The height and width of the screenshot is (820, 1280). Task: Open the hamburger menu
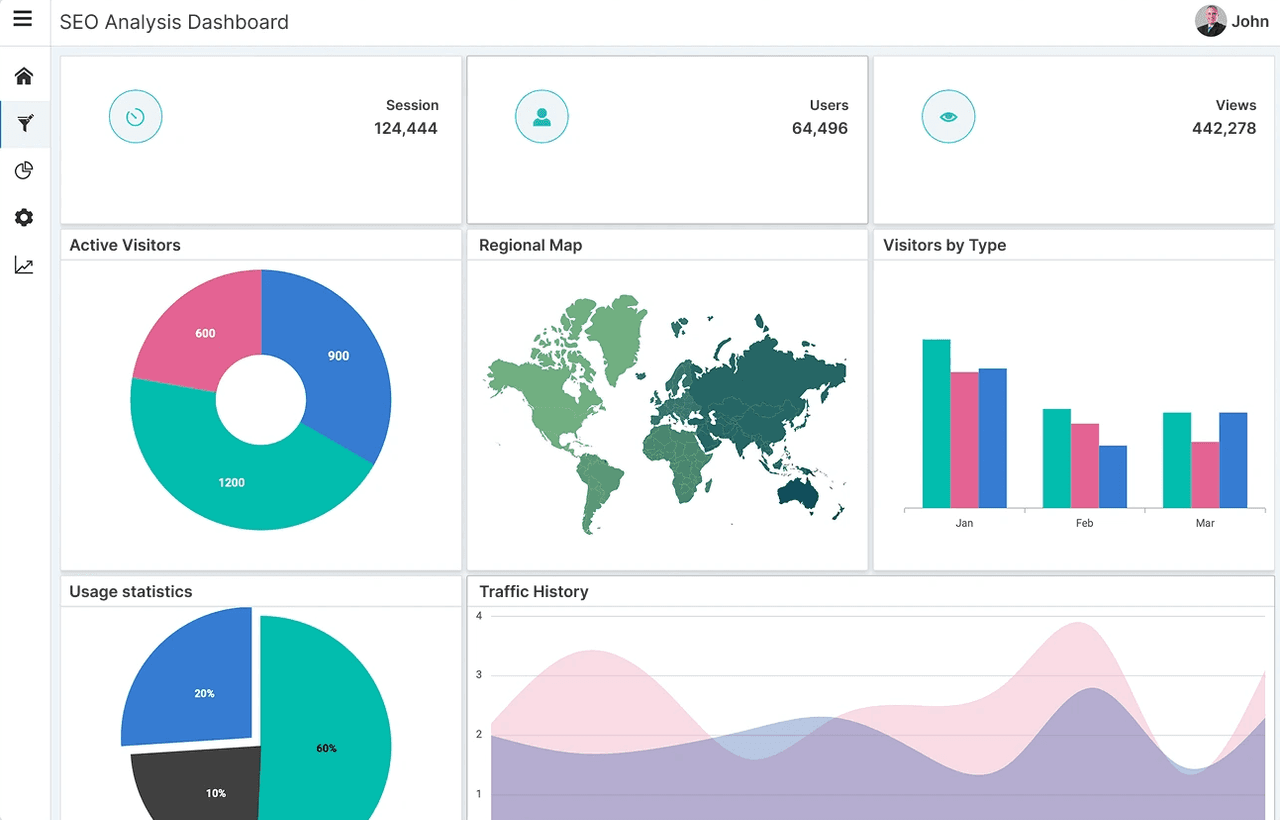(x=23, y=19)
